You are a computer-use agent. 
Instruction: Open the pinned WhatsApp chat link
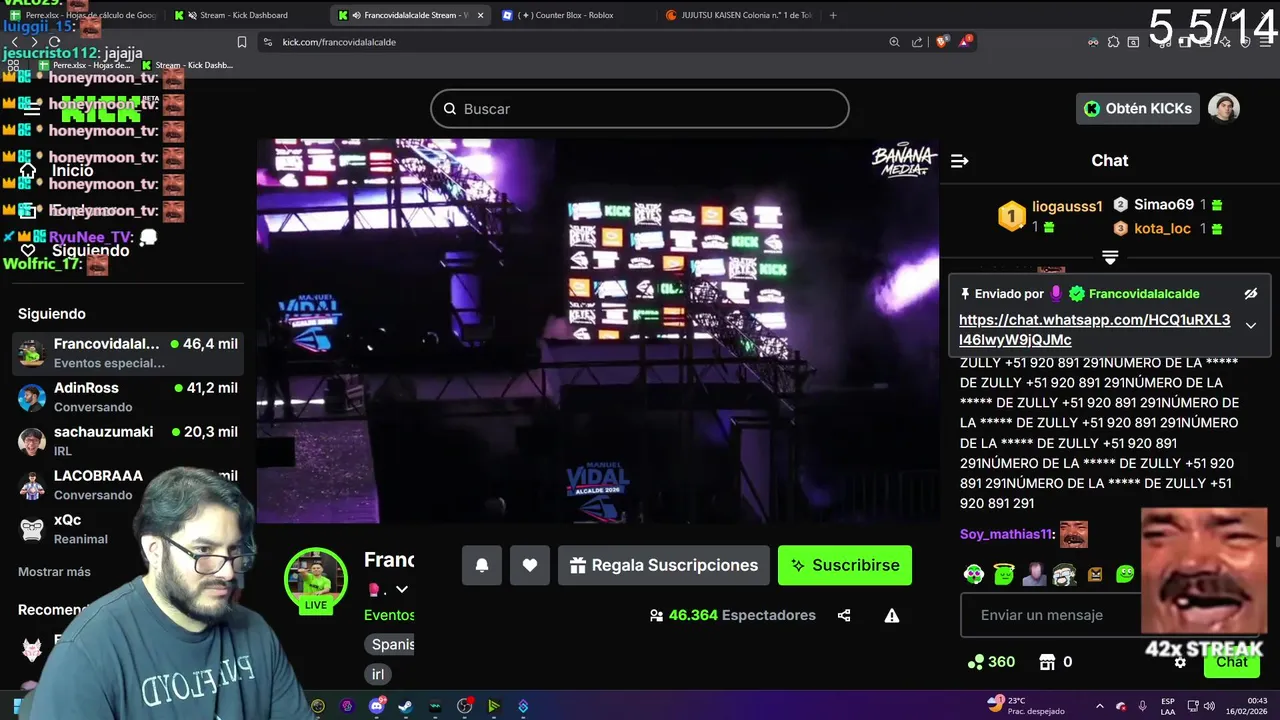[1094, 330]
